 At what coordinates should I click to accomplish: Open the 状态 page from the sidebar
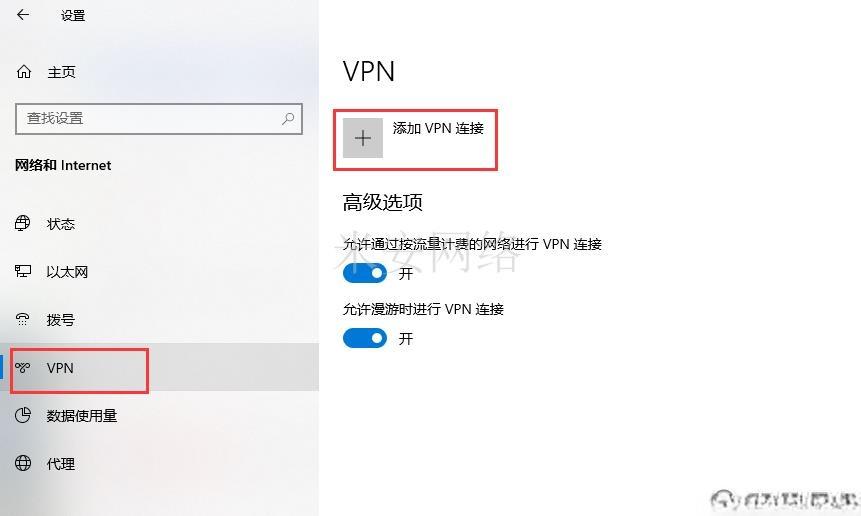point(61,224)
